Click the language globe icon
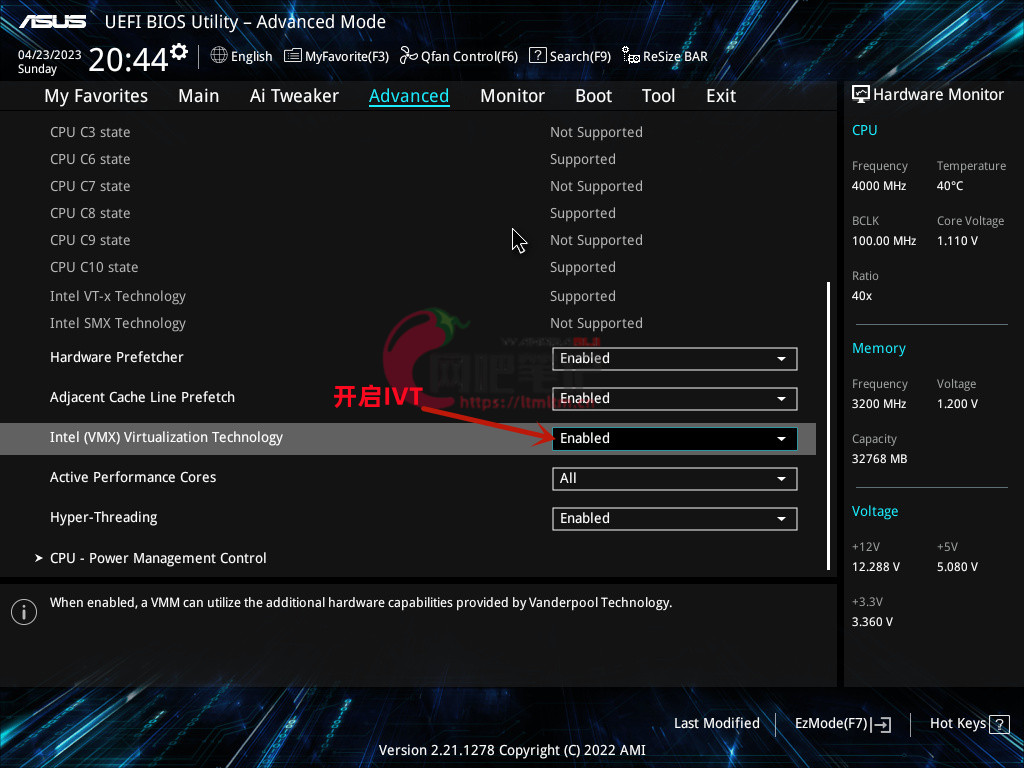This screenshot has width=1024, height=768. click(x=219, y=56)
